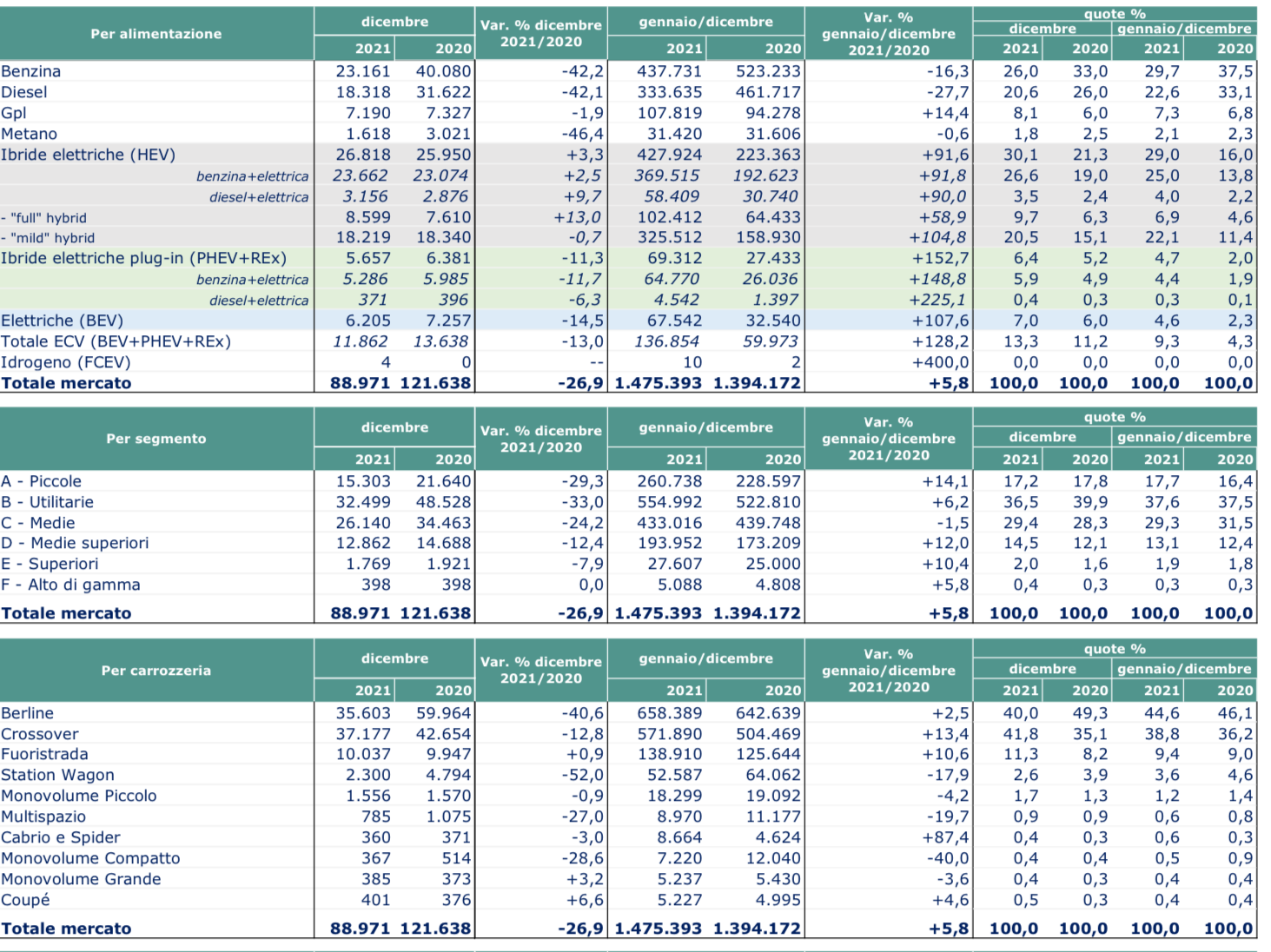Click the quote % header in first table
This screenshot has width=1271, height=952.
click(1115, 14)
